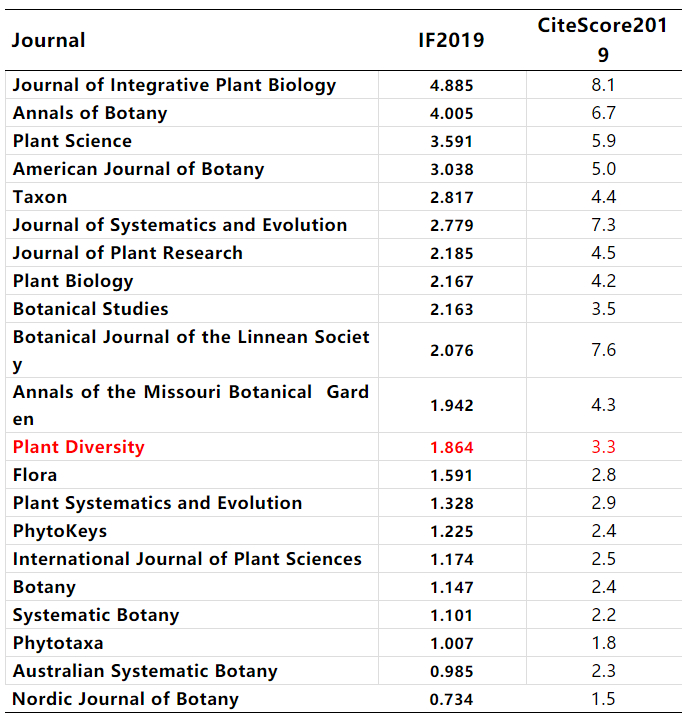Click the red CiteScore value 3.3

click(603, 447)
